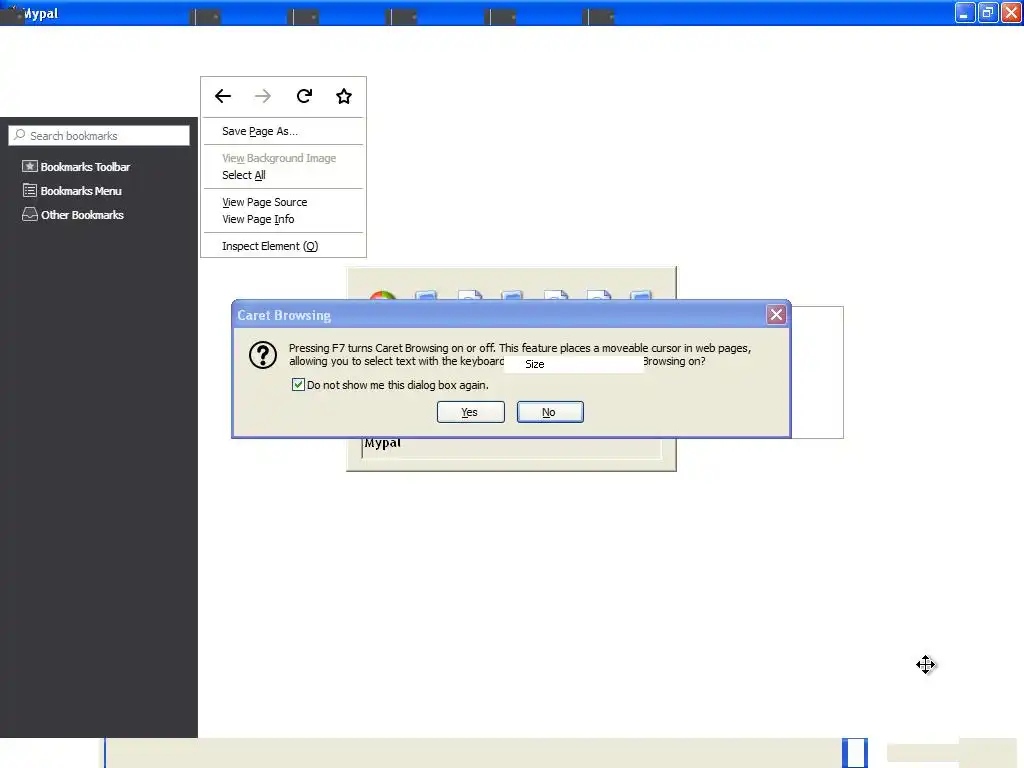Click the question mark icon in dialog
This screenshot has width=1024, height=768.
263,355
